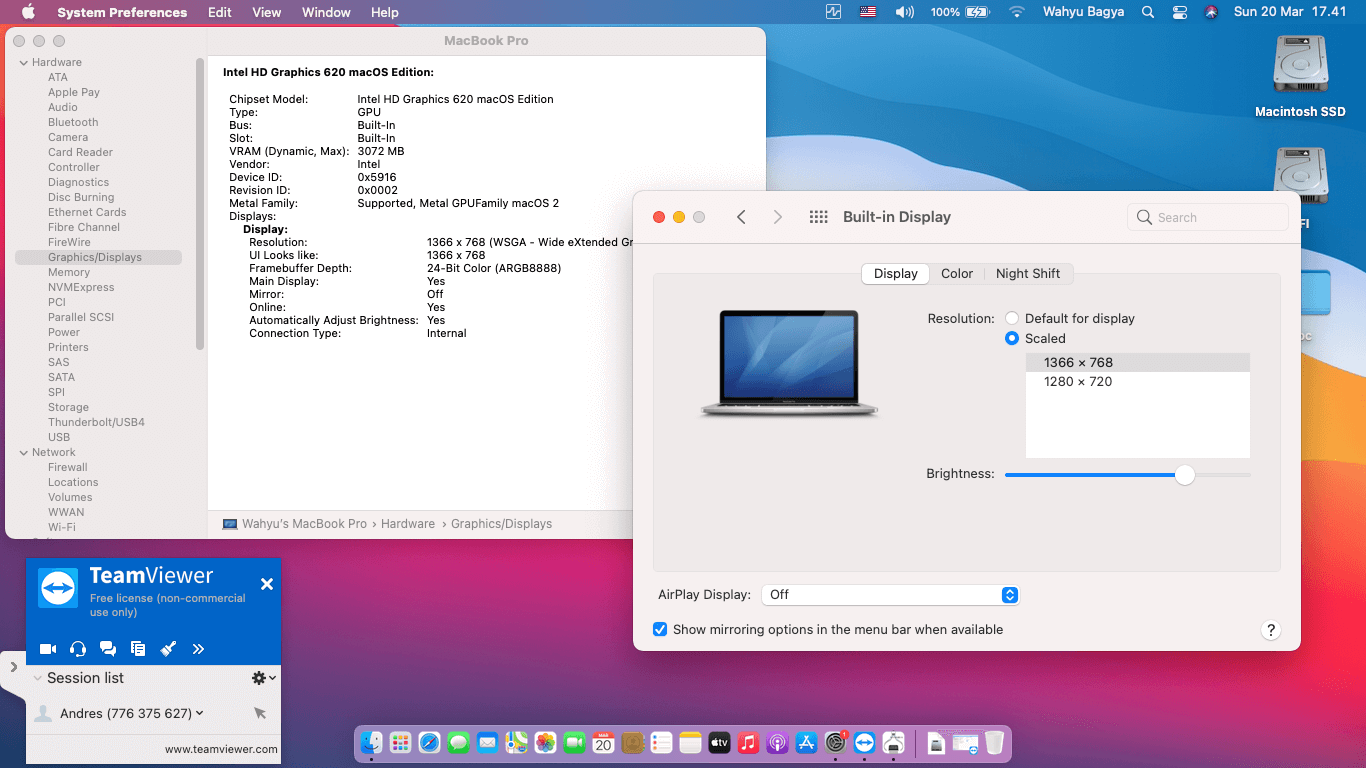Collapse the Network tree section
1366x768 pixels.
pyautogui.click(x=24, y=452)
